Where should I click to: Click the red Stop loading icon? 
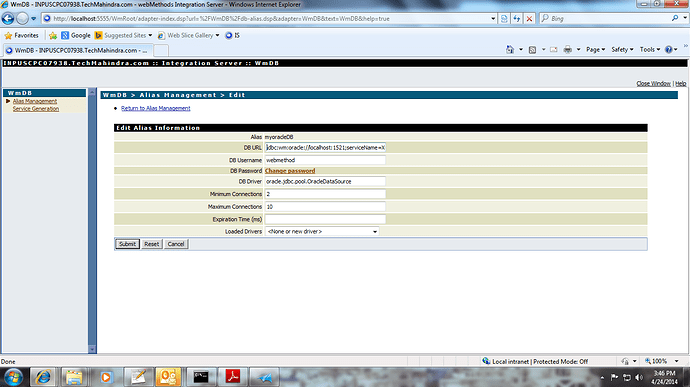click(x=529, y=18)
